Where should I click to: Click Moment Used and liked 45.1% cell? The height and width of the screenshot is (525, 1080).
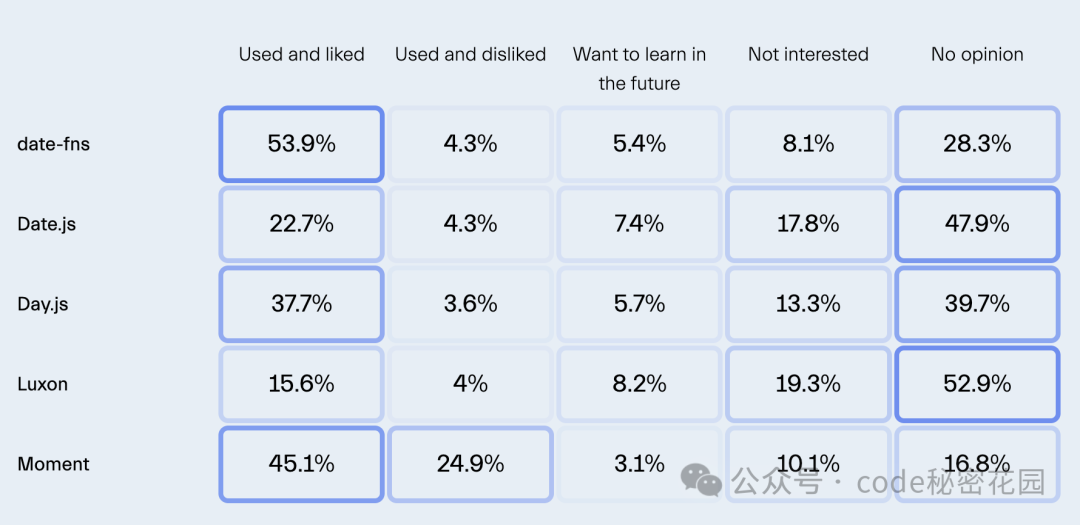[302, 464]
